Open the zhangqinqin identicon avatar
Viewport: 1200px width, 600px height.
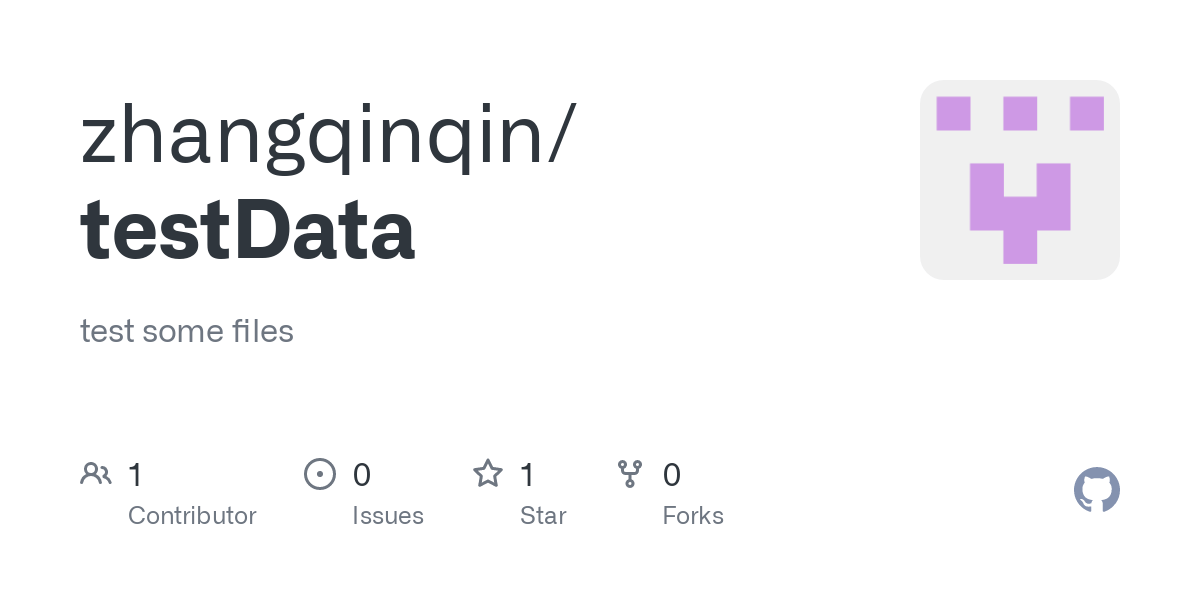(x=1019, y=180)
